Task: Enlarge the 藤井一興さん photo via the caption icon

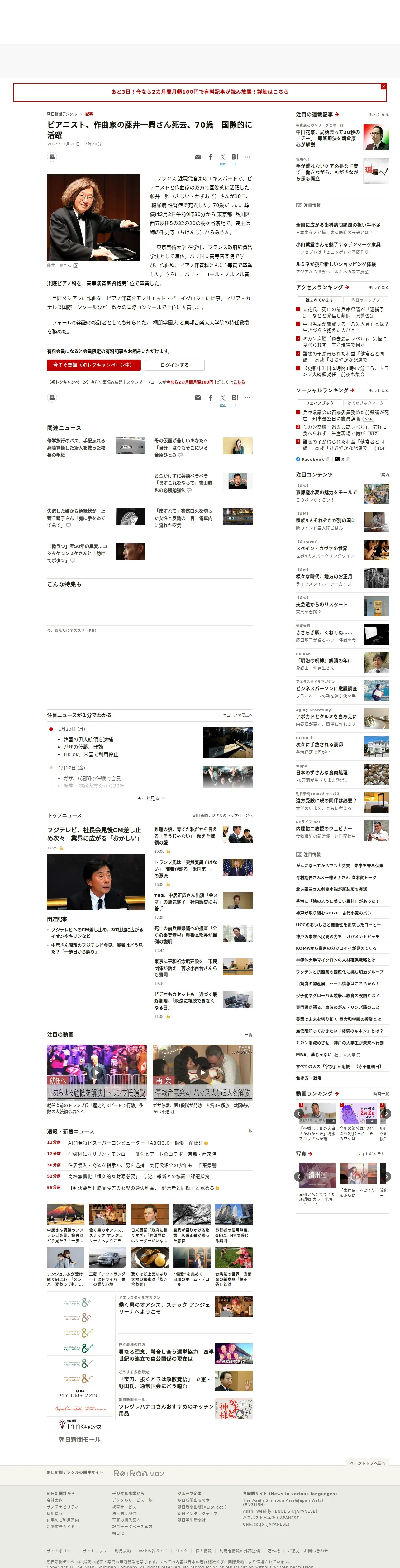Action: (x=75, y=265)
